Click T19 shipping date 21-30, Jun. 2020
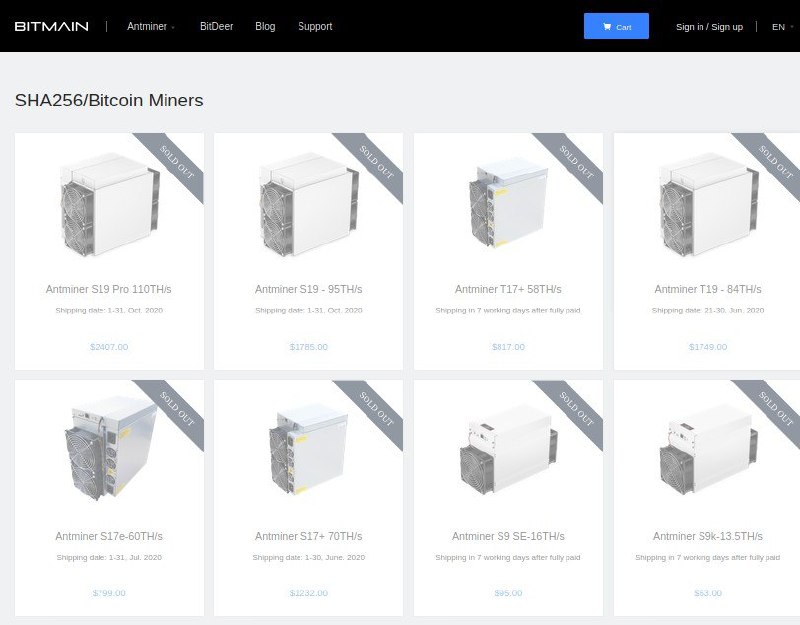 tap(708, 310)
